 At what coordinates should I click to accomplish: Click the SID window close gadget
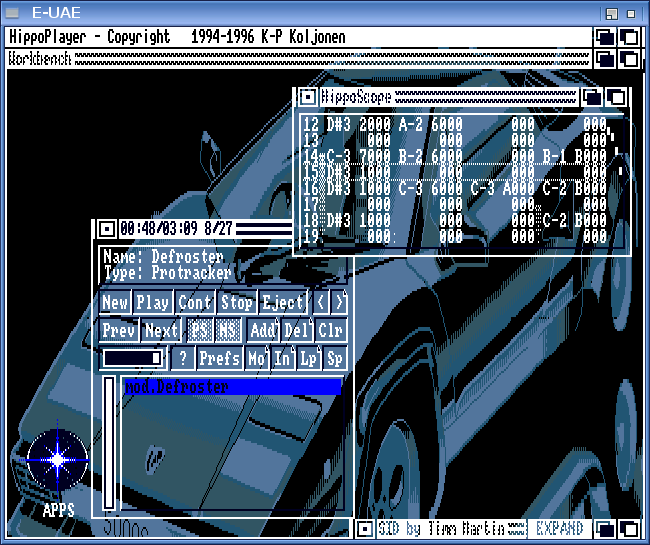click(x=365, y=529)
